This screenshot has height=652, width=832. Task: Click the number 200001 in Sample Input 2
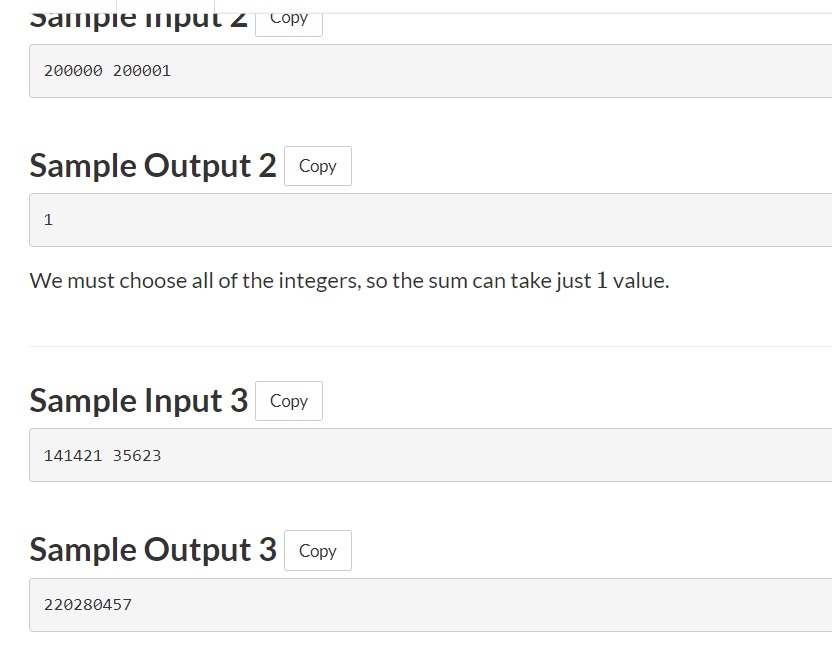tap(142, 71)
